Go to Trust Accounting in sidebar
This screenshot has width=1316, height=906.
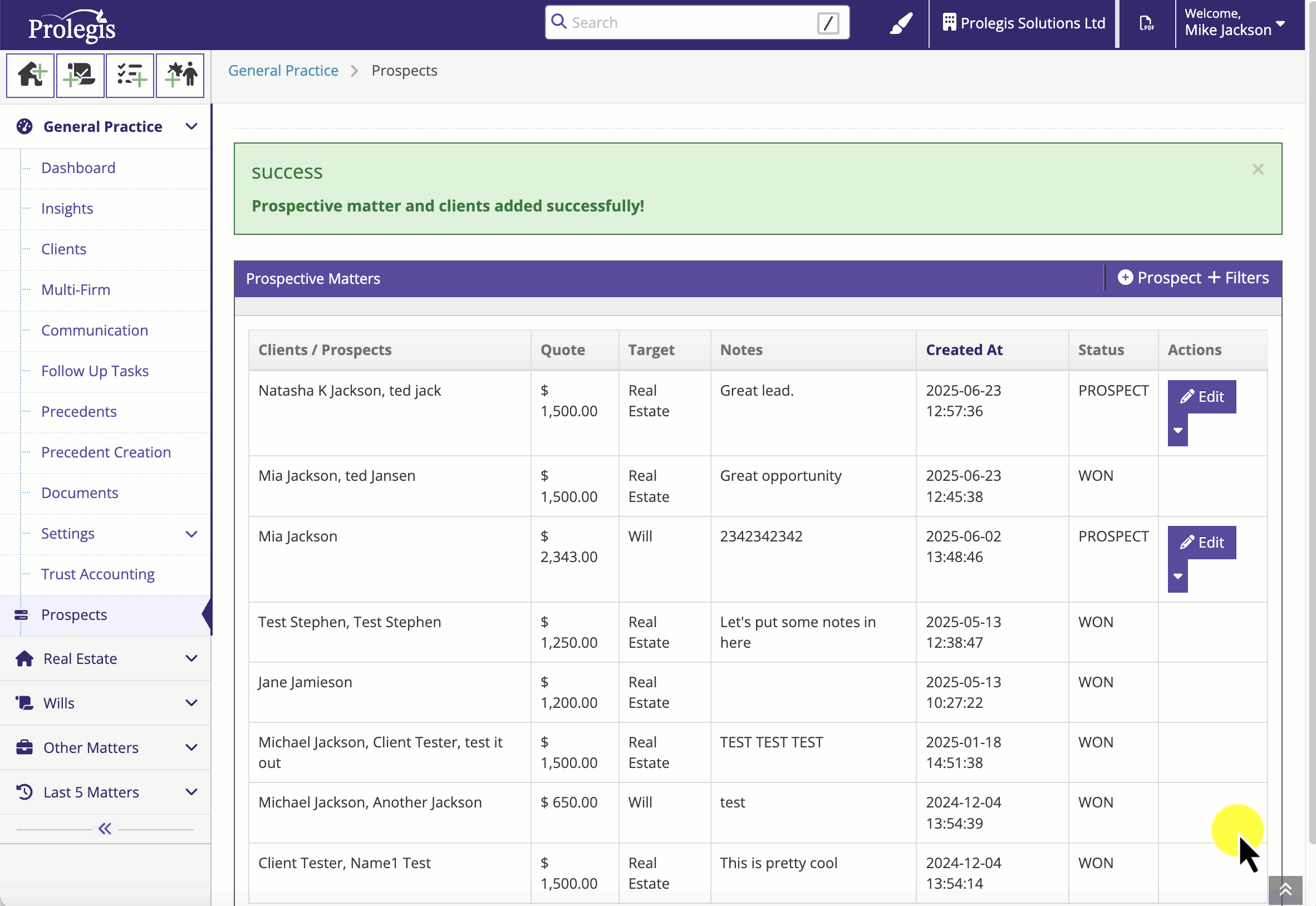click(97, 574)
